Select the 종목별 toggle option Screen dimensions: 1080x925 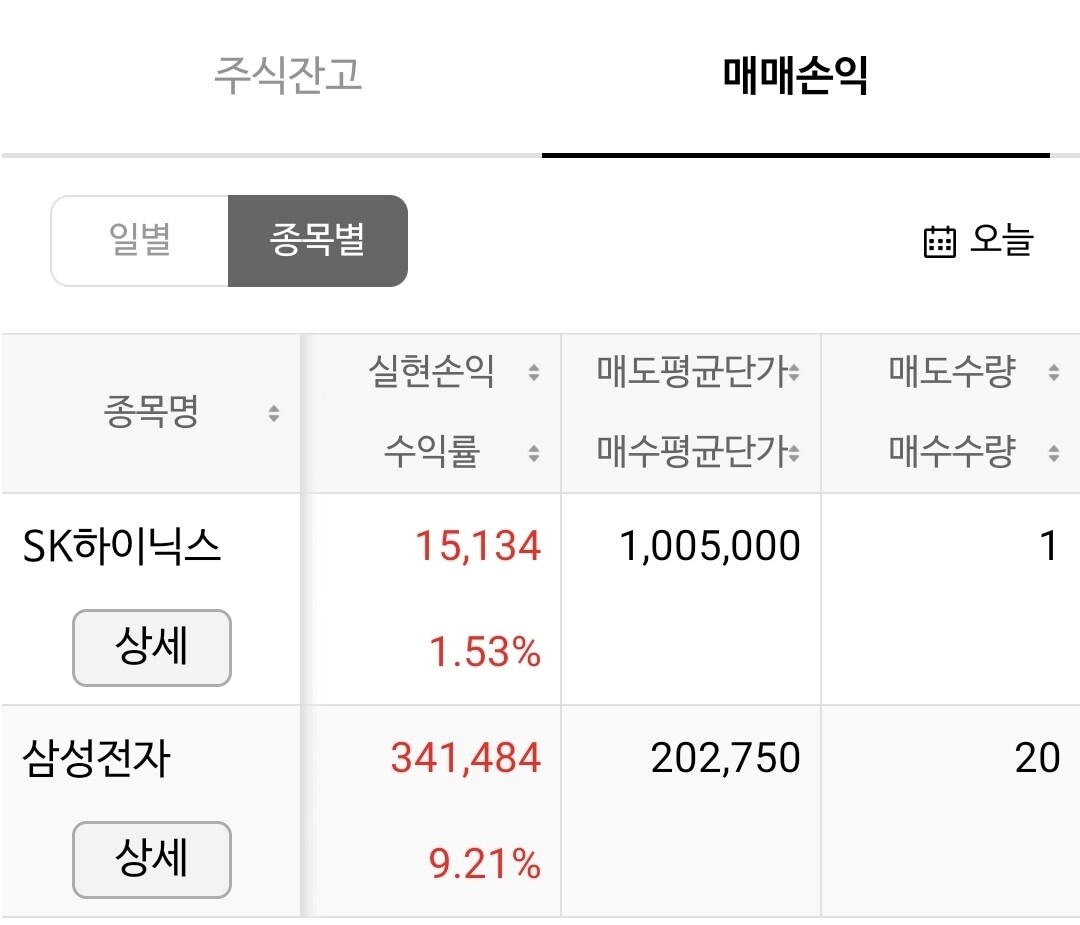(x=317, y=241)
